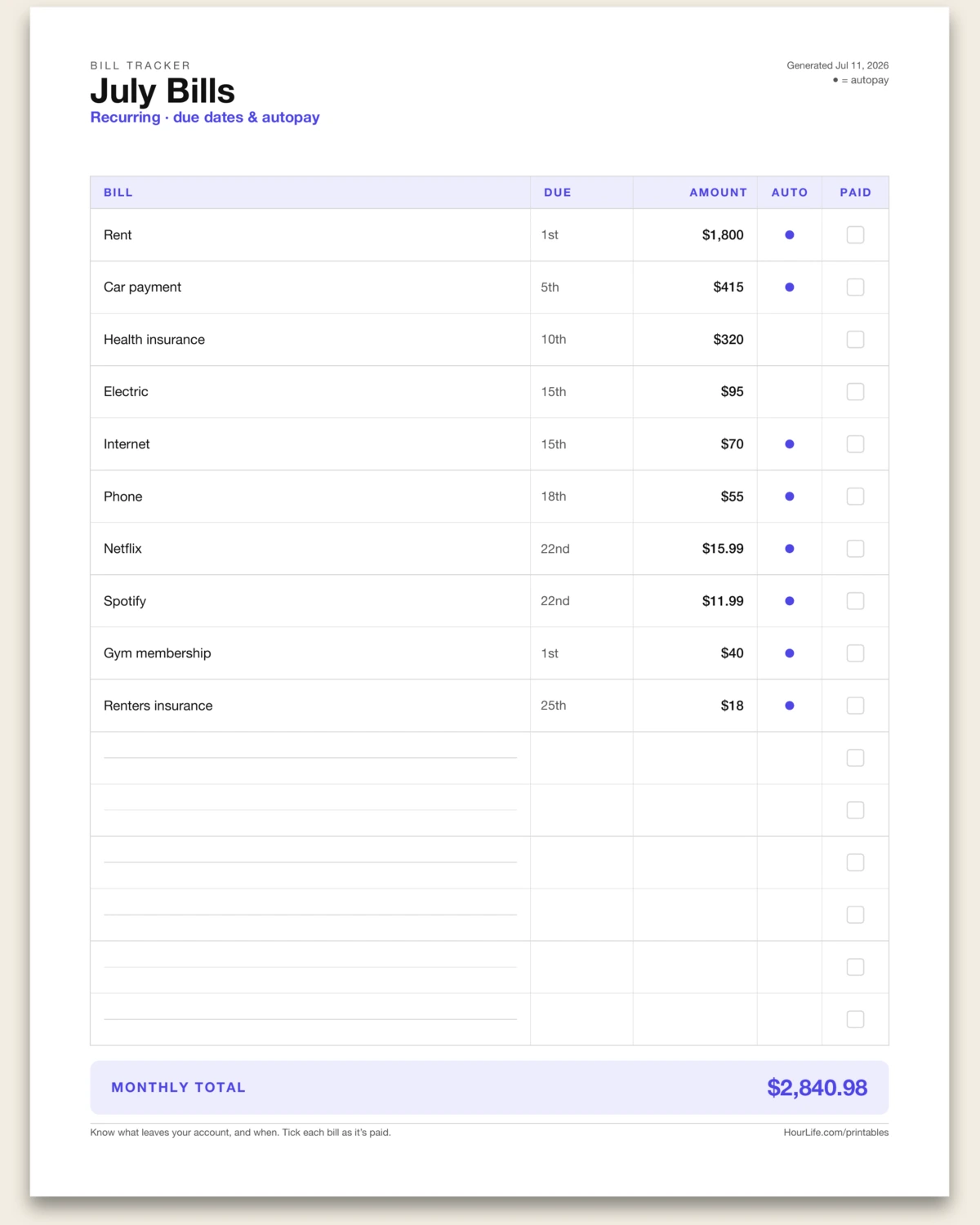Click the 10th due date

[554, 340]
